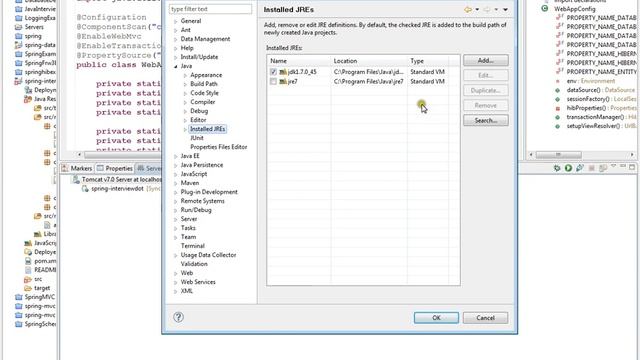
Task: Select the jdk1.7.0_45 library icon
Action: pos(283,72)
